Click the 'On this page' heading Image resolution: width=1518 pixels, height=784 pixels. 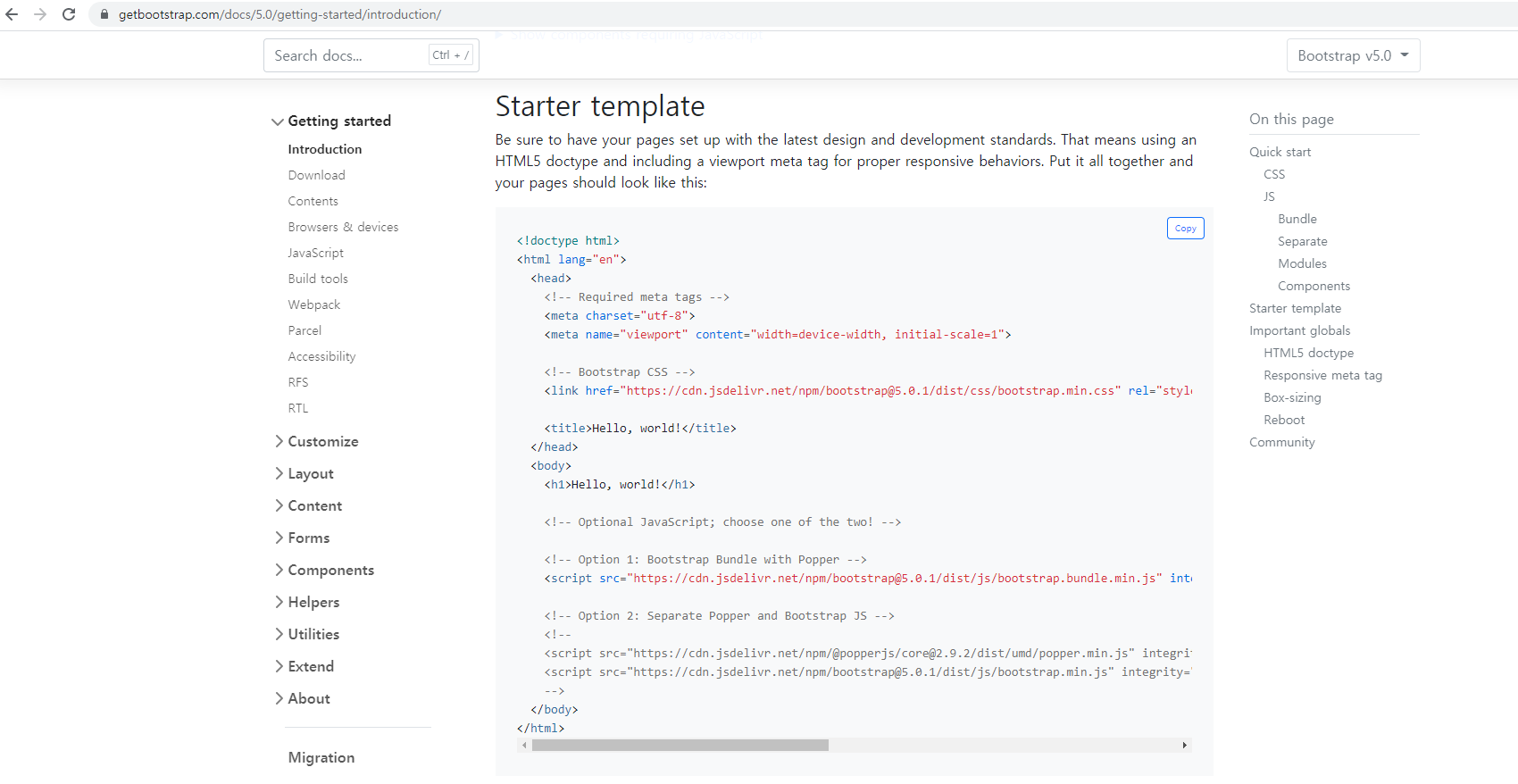pos(1291,120)
